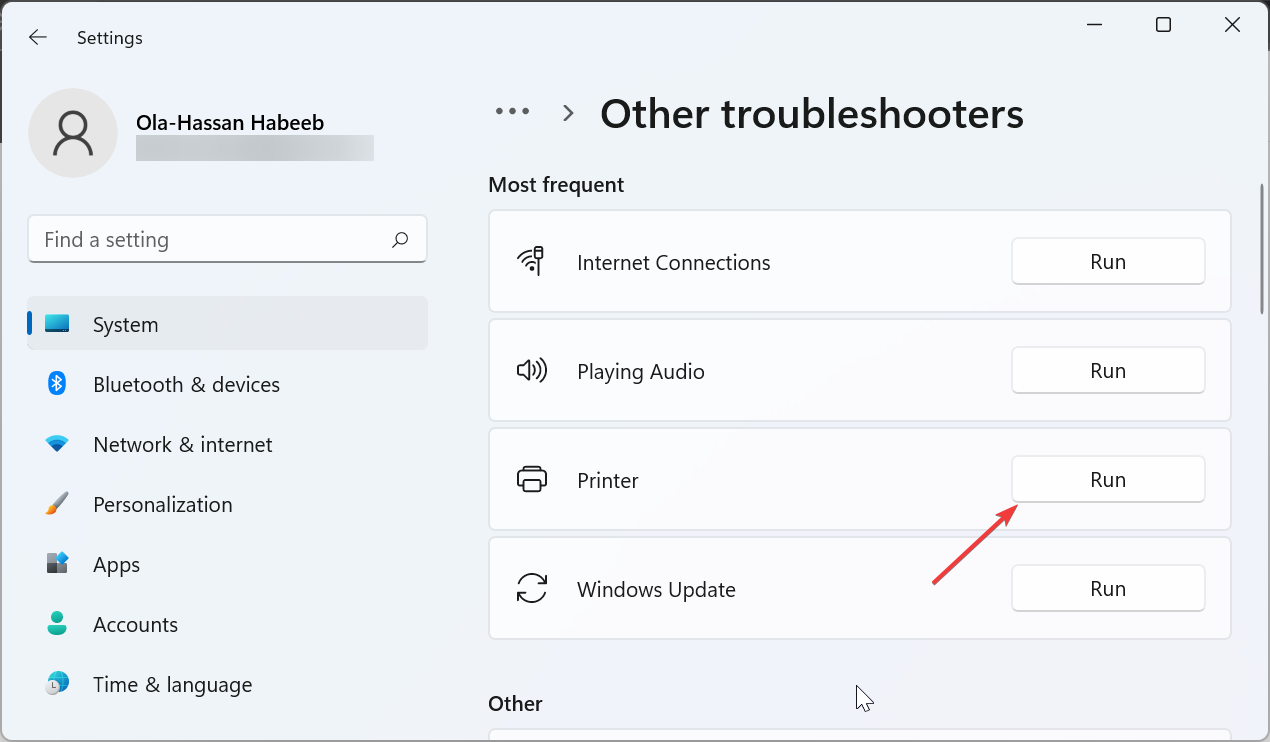Switch to Accounts settings

[x=227, y=624]
